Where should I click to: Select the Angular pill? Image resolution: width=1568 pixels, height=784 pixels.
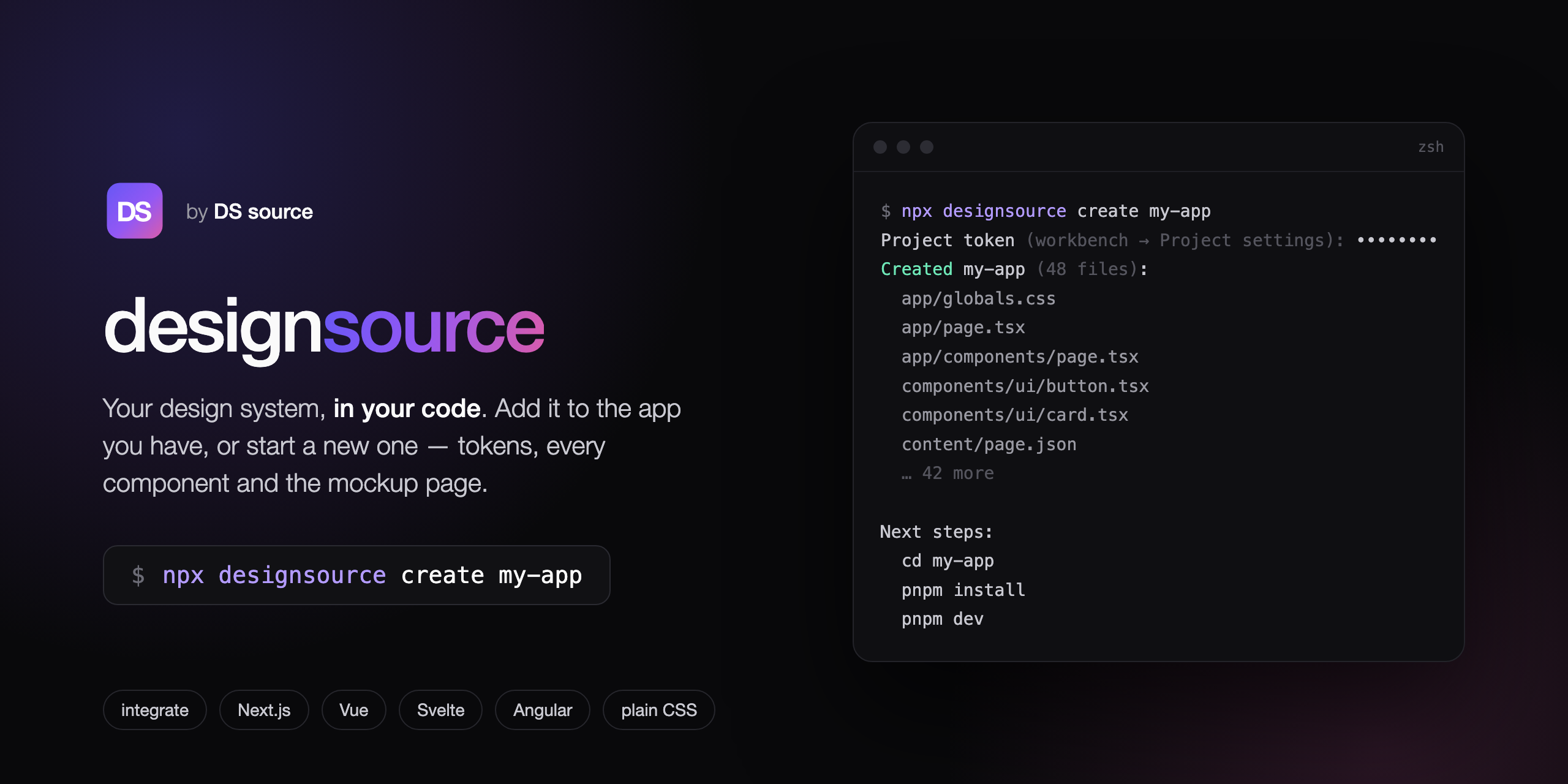coord(543,710)
